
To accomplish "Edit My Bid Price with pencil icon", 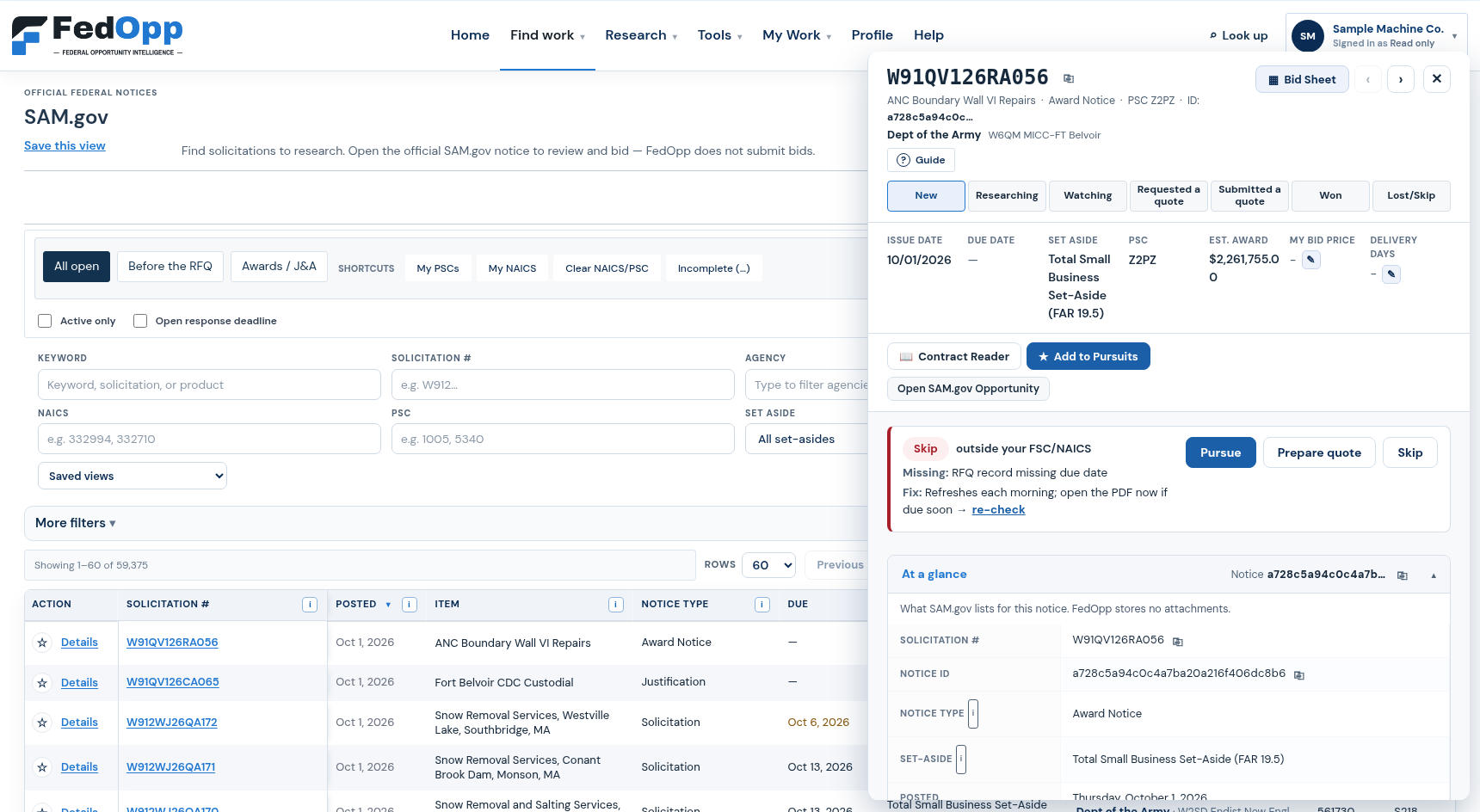I will pos(1311,259).
